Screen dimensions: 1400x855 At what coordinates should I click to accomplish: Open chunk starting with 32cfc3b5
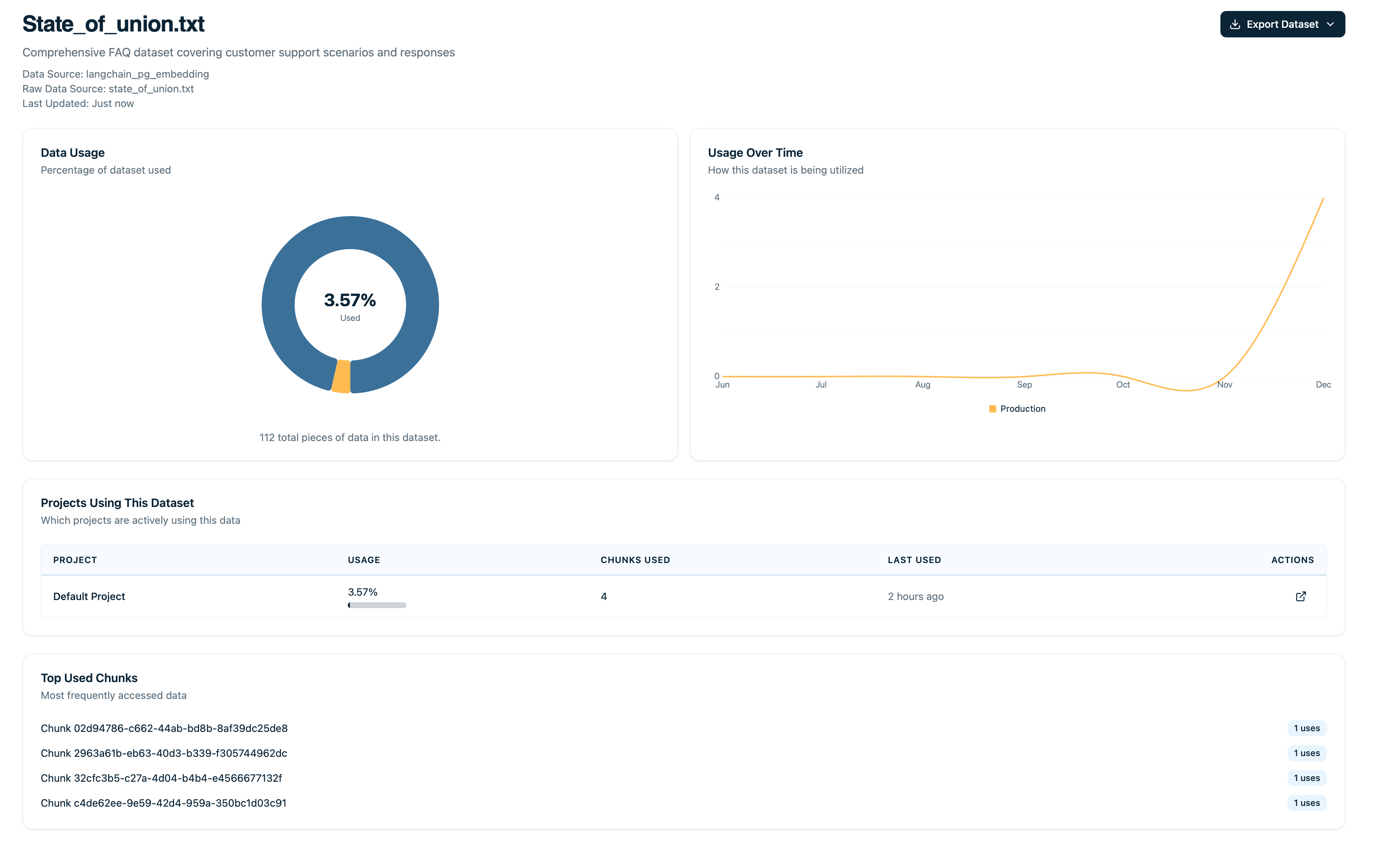(x=161, y=778)
